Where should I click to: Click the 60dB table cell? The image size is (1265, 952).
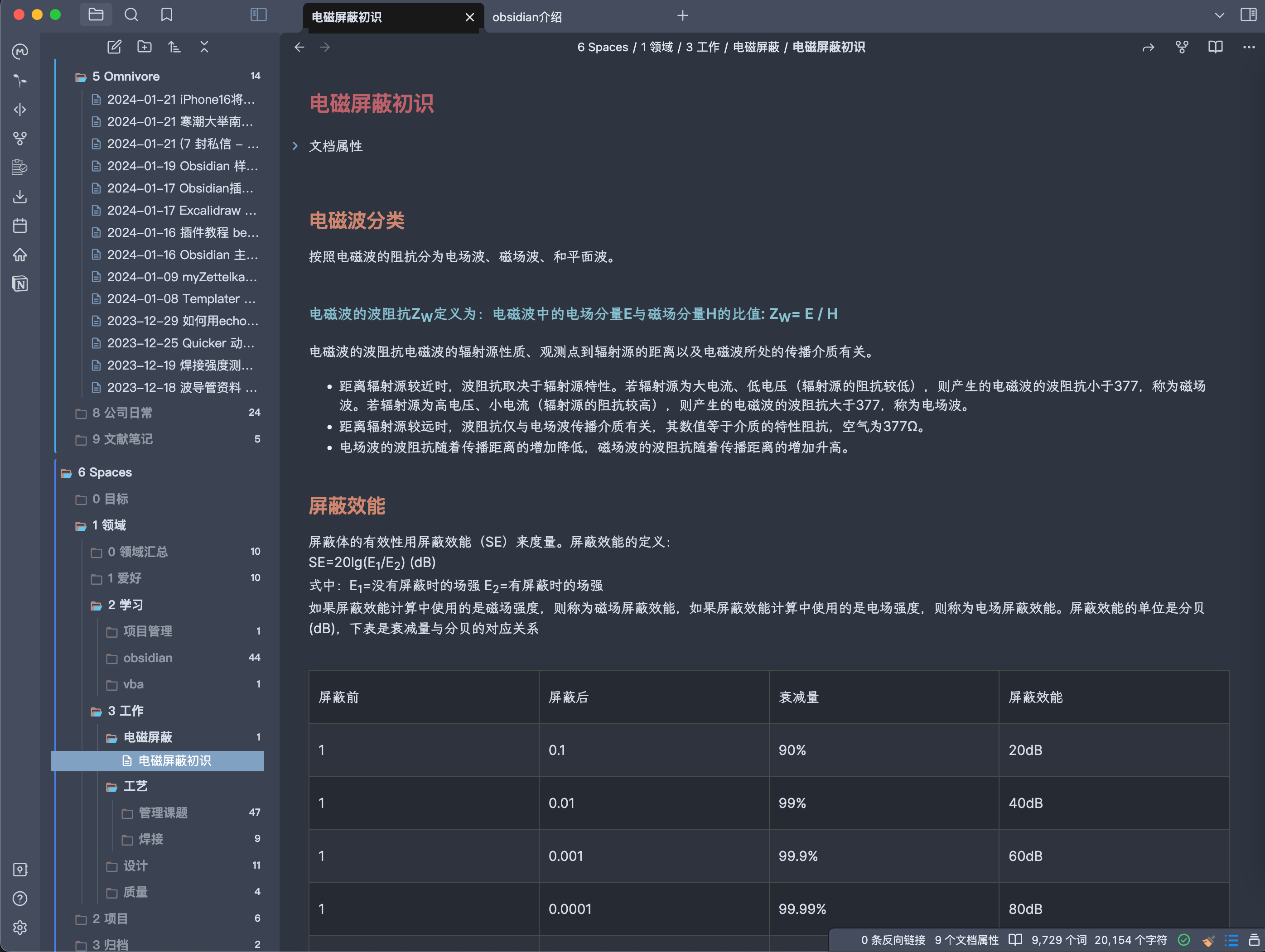pos(1114,856)
